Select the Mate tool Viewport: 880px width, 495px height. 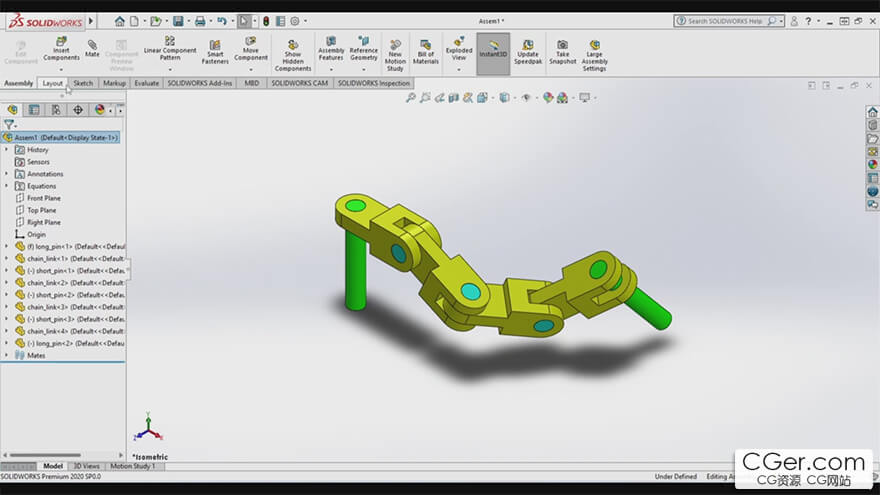[x=92, y=48]
